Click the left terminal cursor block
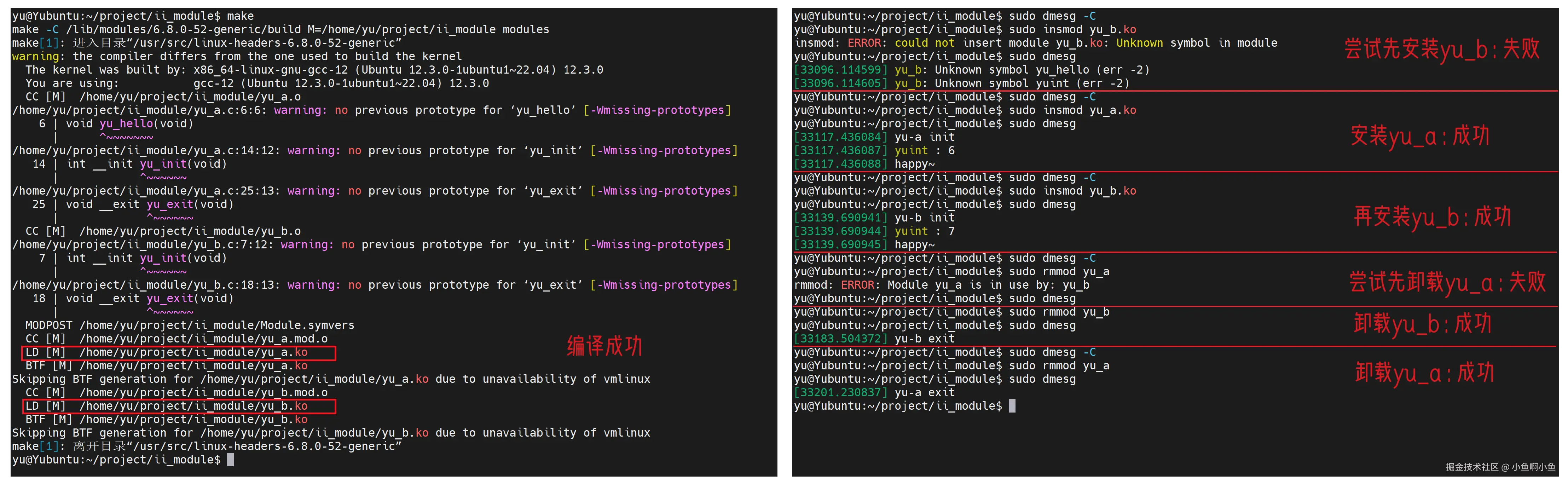 pos(230,460)
